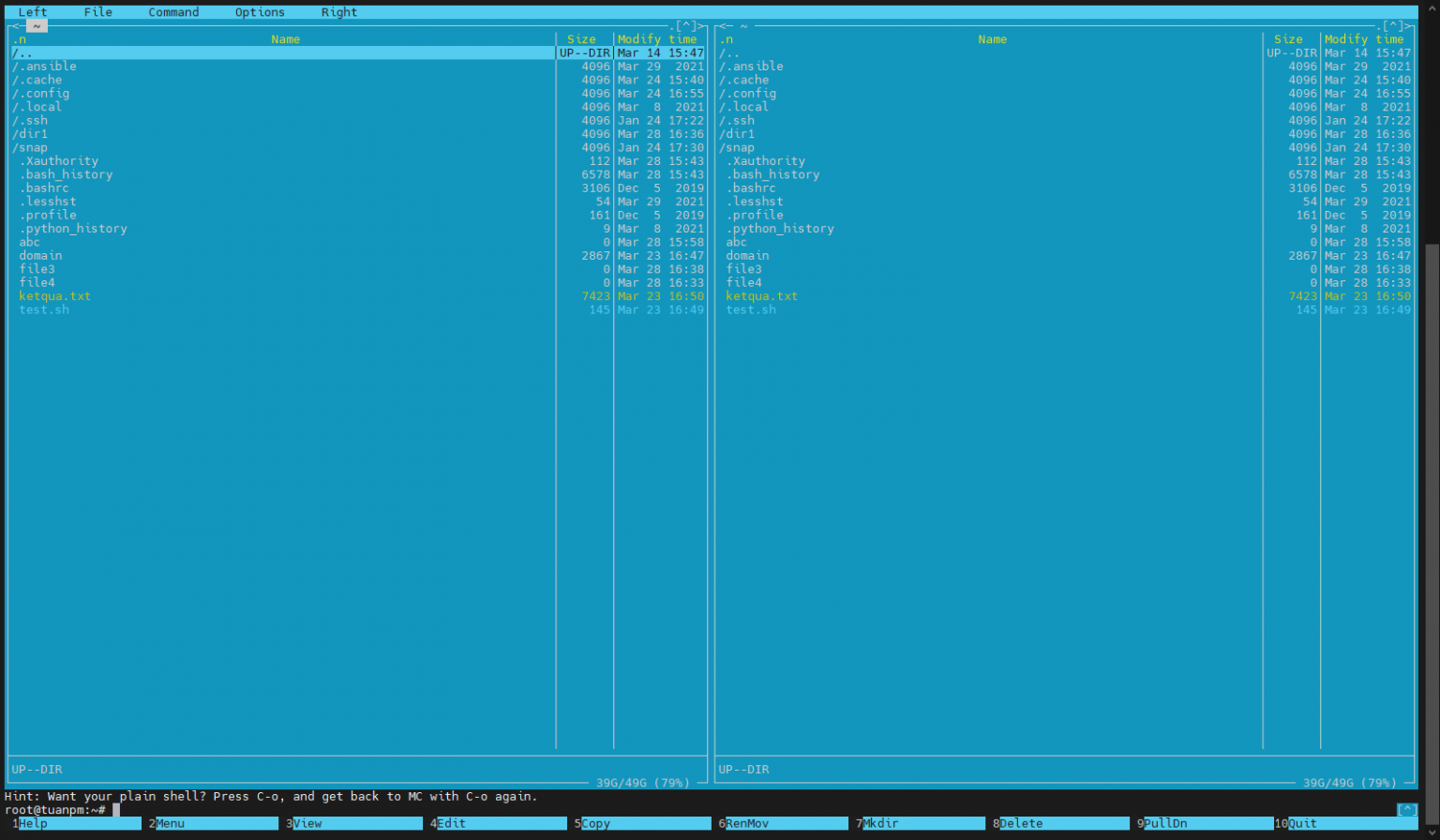
Task: Open the Command menu
Action: pos(173,12)
